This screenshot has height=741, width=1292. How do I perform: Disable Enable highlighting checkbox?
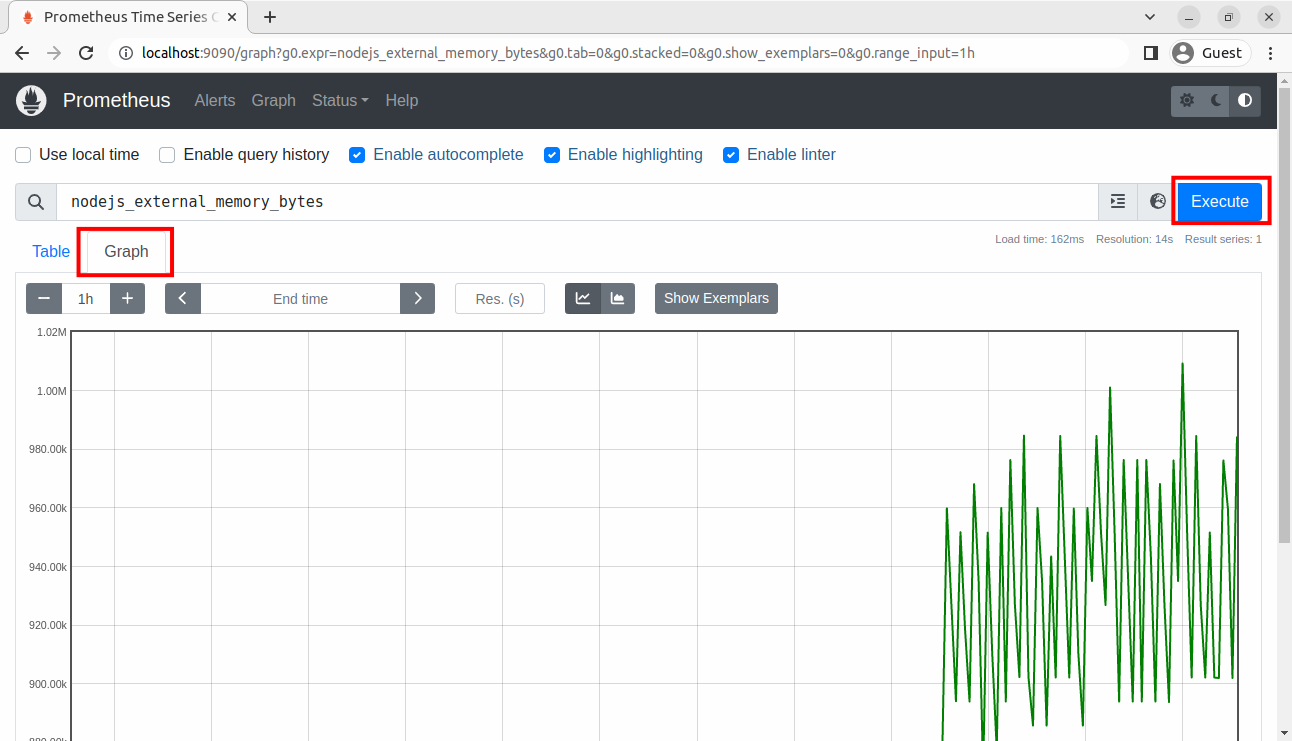pos(552,155)
